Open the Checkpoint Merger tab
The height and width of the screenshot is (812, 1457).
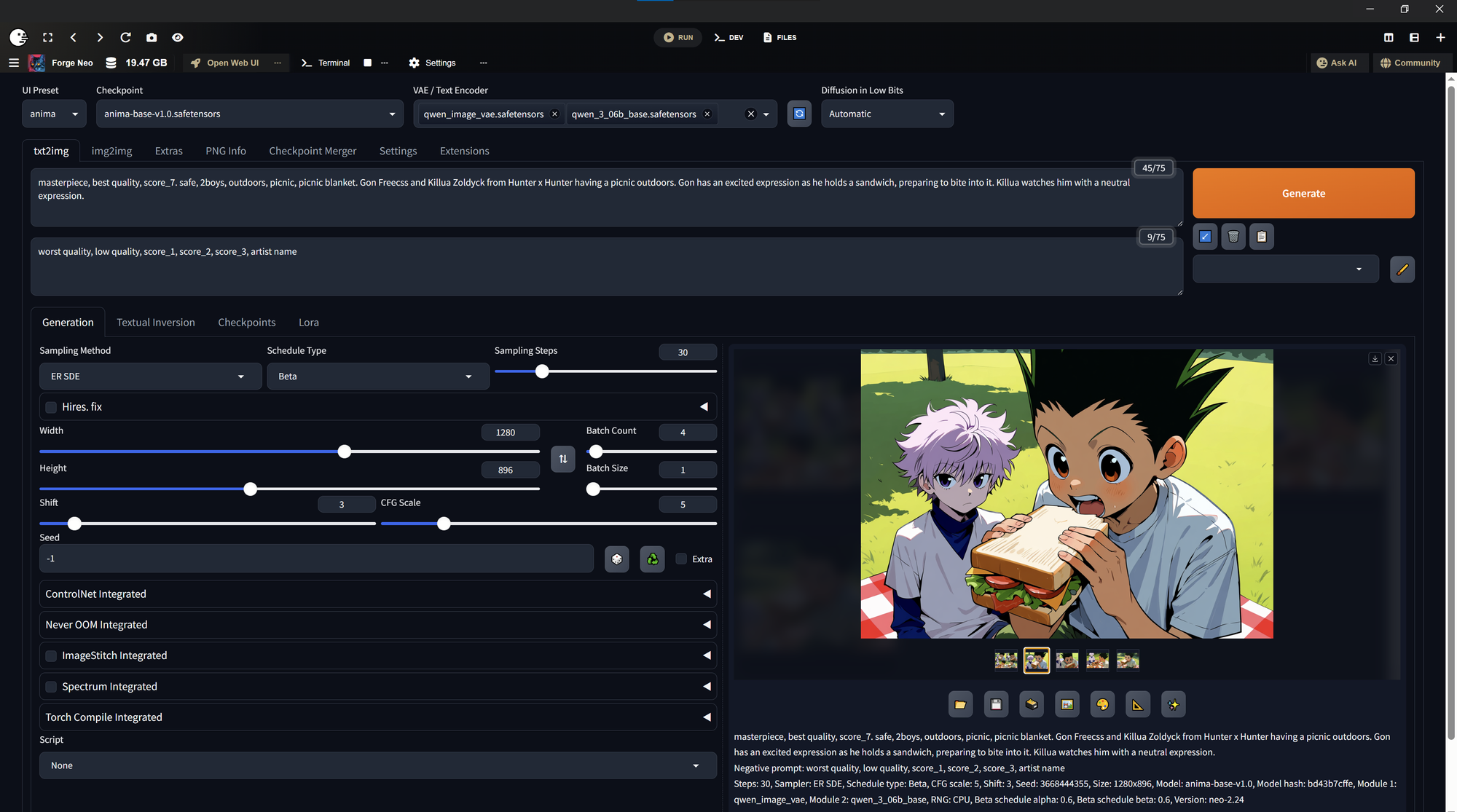(313, 151)
